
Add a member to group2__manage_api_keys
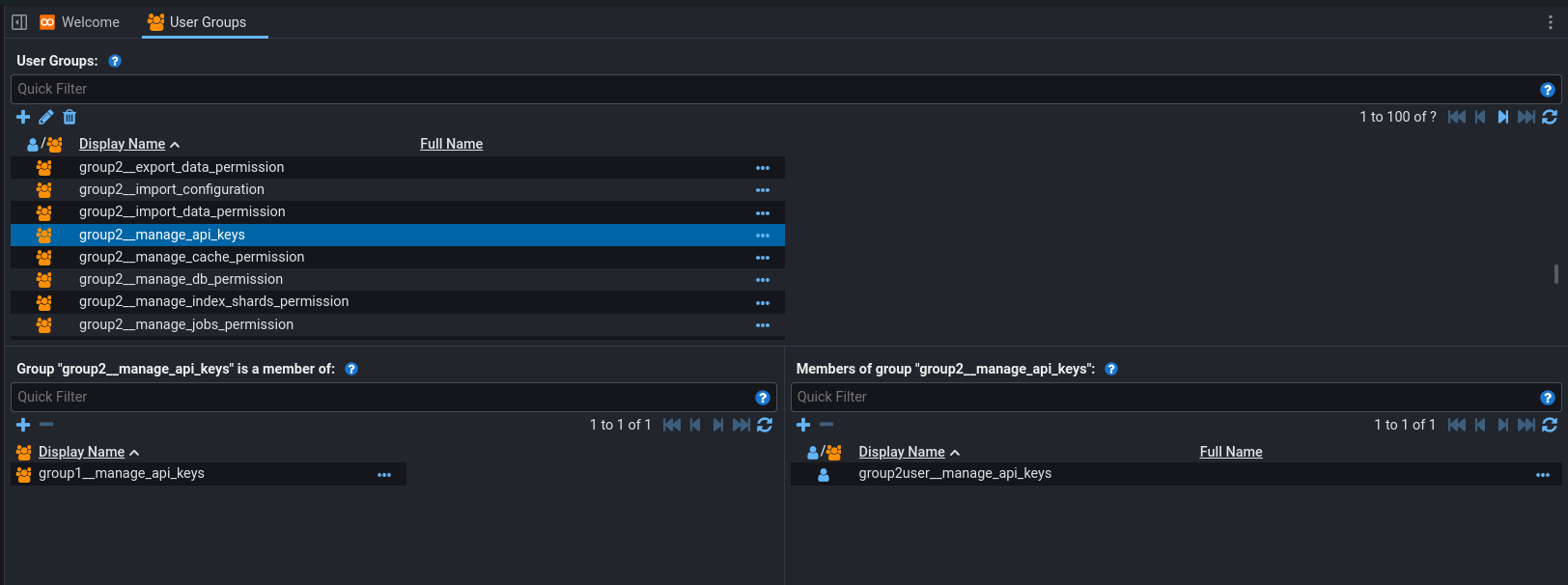point(803,425)
